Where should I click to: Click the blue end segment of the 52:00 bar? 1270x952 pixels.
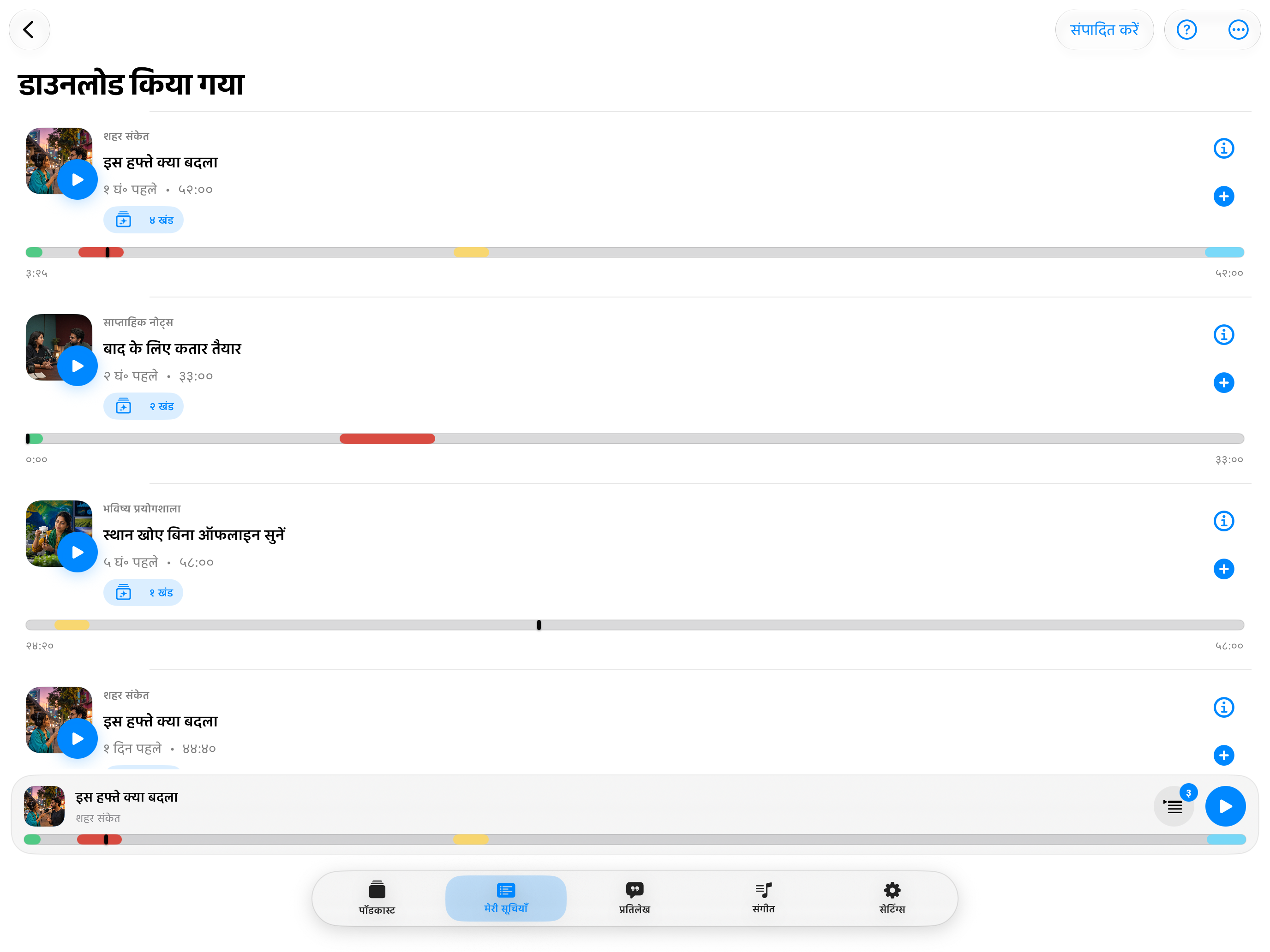1224,252
